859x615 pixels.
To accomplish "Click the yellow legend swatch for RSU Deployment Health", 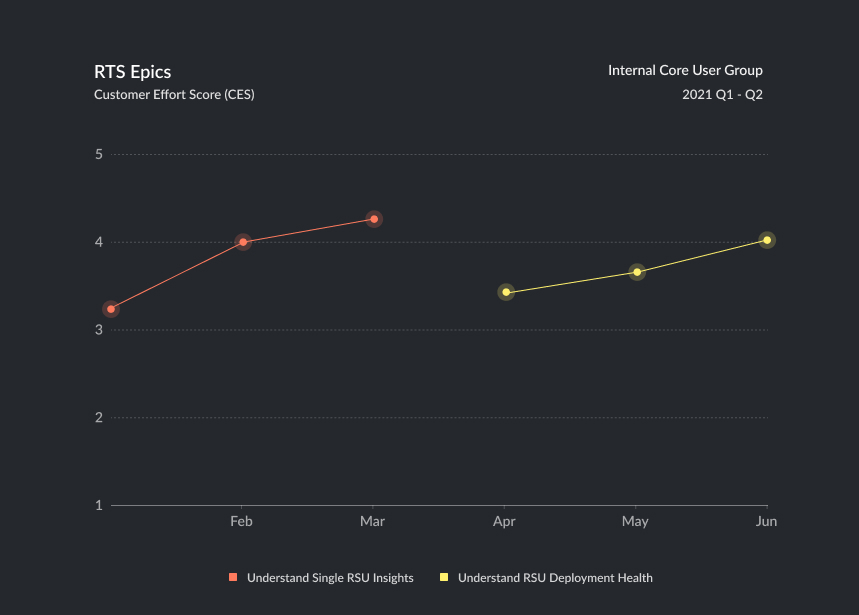I will (444, 577).
